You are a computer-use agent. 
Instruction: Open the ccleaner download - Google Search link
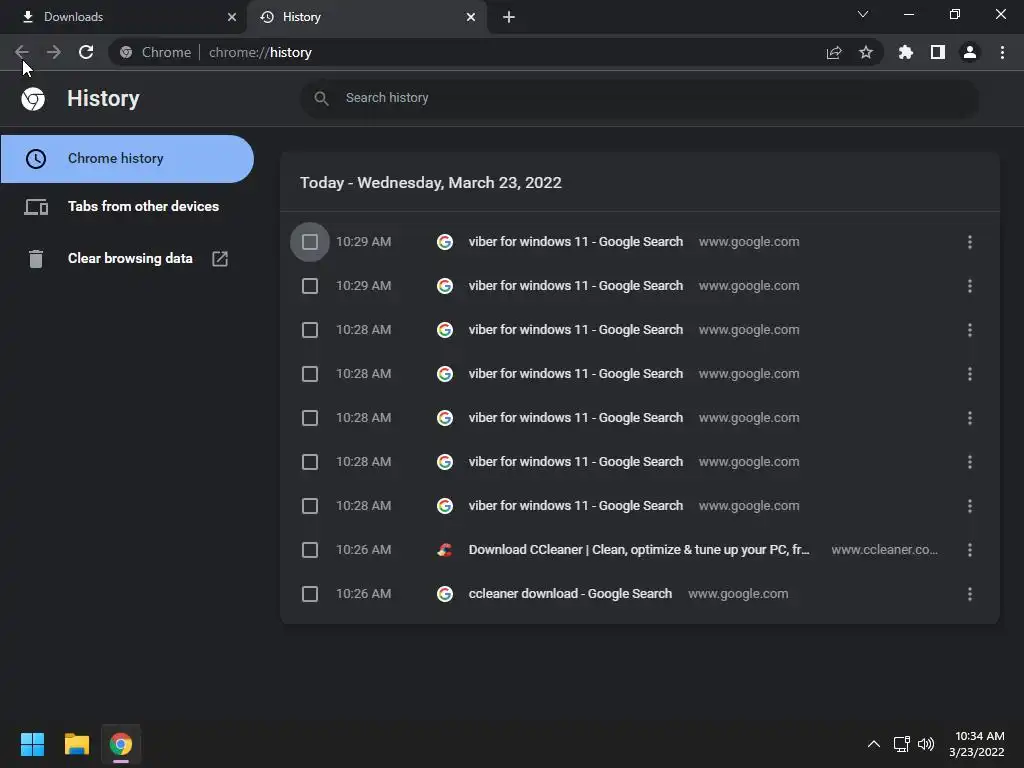pos(570,594)
